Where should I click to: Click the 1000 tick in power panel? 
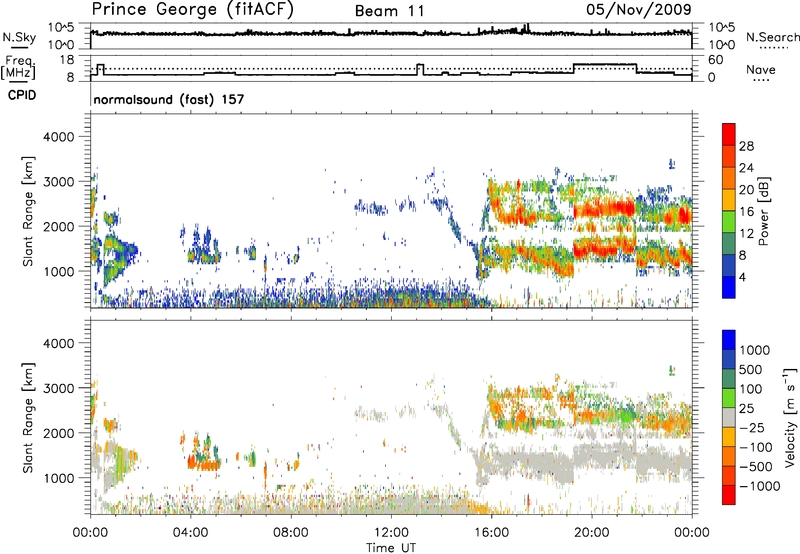click(x=58, y=271)
